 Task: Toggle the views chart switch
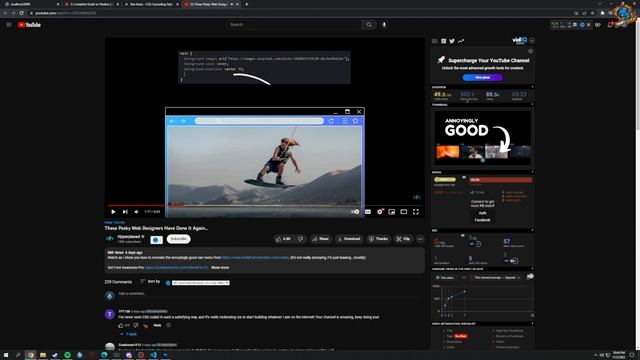point(530,277)
